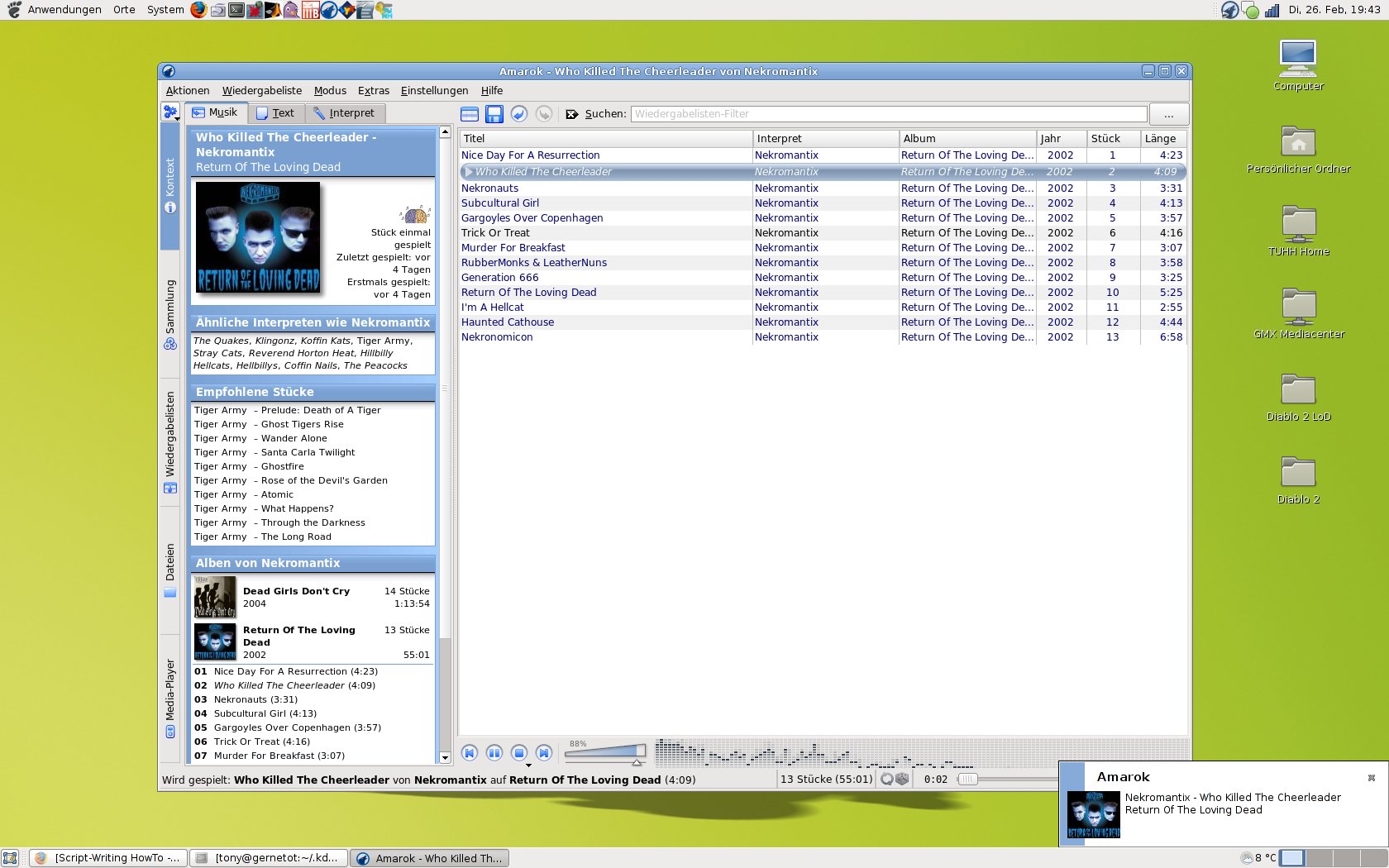Open the Media-Player sidebar panel
The width and height of the screenshot is (1389, 868).
[x=170, y=699]
